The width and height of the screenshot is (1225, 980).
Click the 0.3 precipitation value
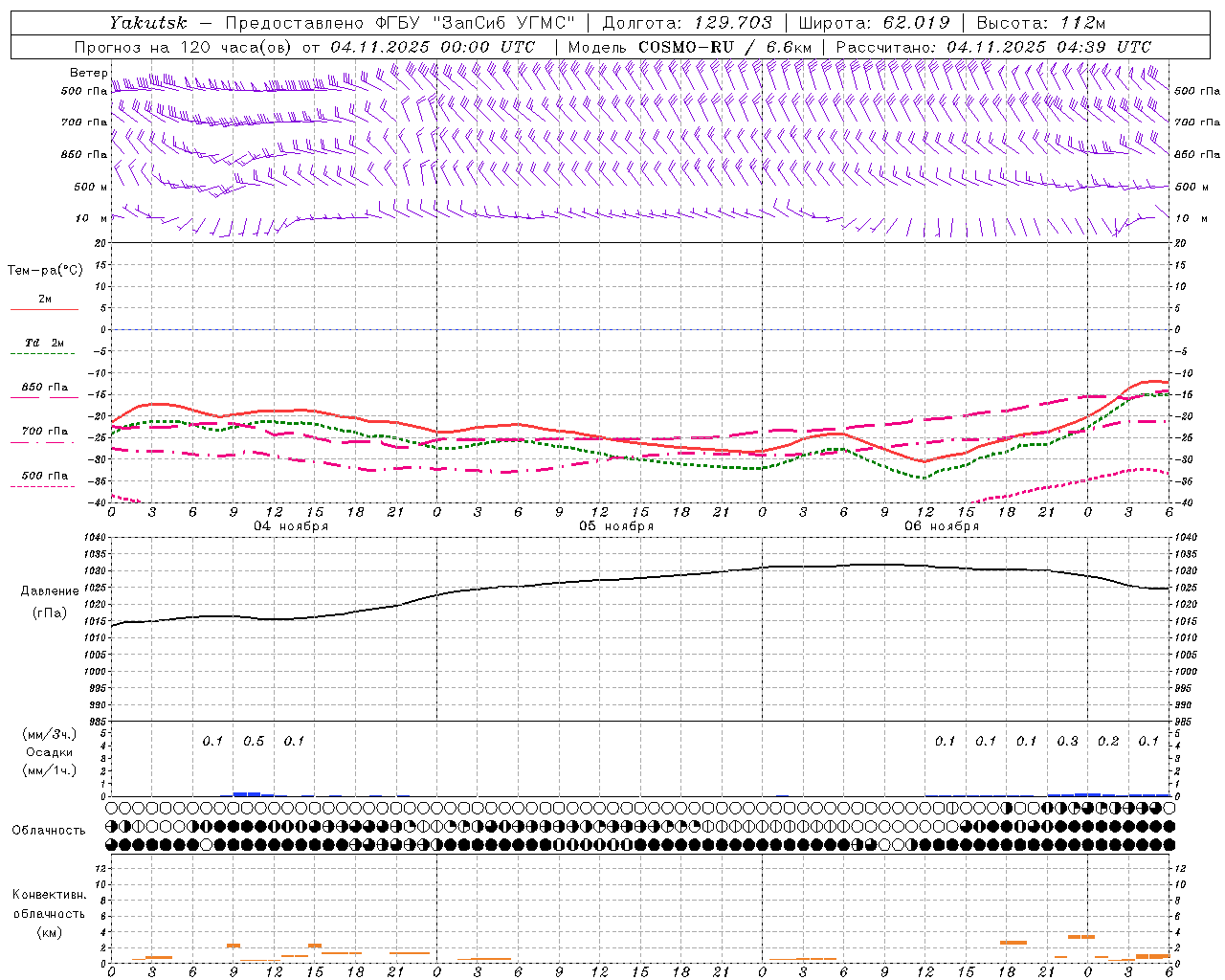[1067, 742]
